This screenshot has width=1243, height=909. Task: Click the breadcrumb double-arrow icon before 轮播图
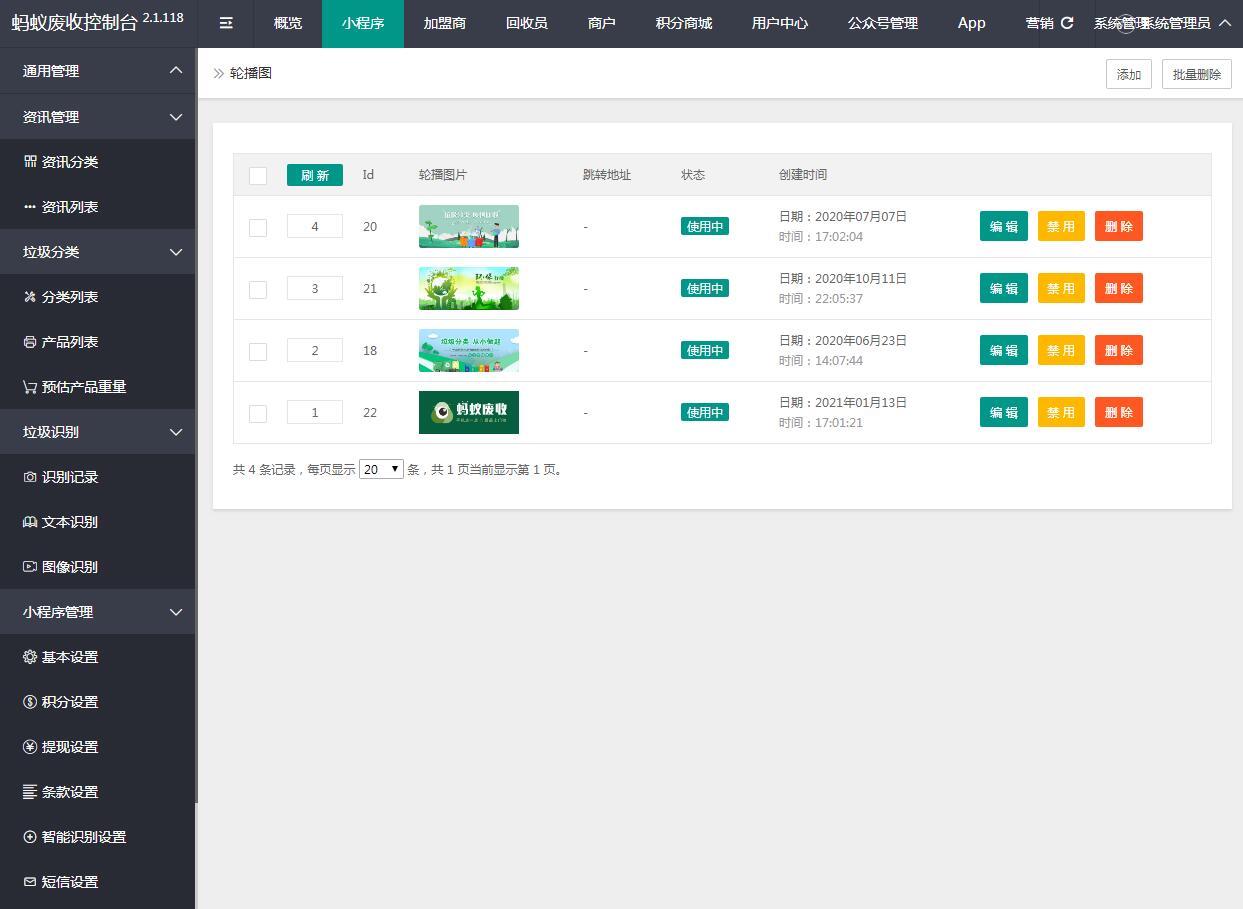[x=218, y=73]
